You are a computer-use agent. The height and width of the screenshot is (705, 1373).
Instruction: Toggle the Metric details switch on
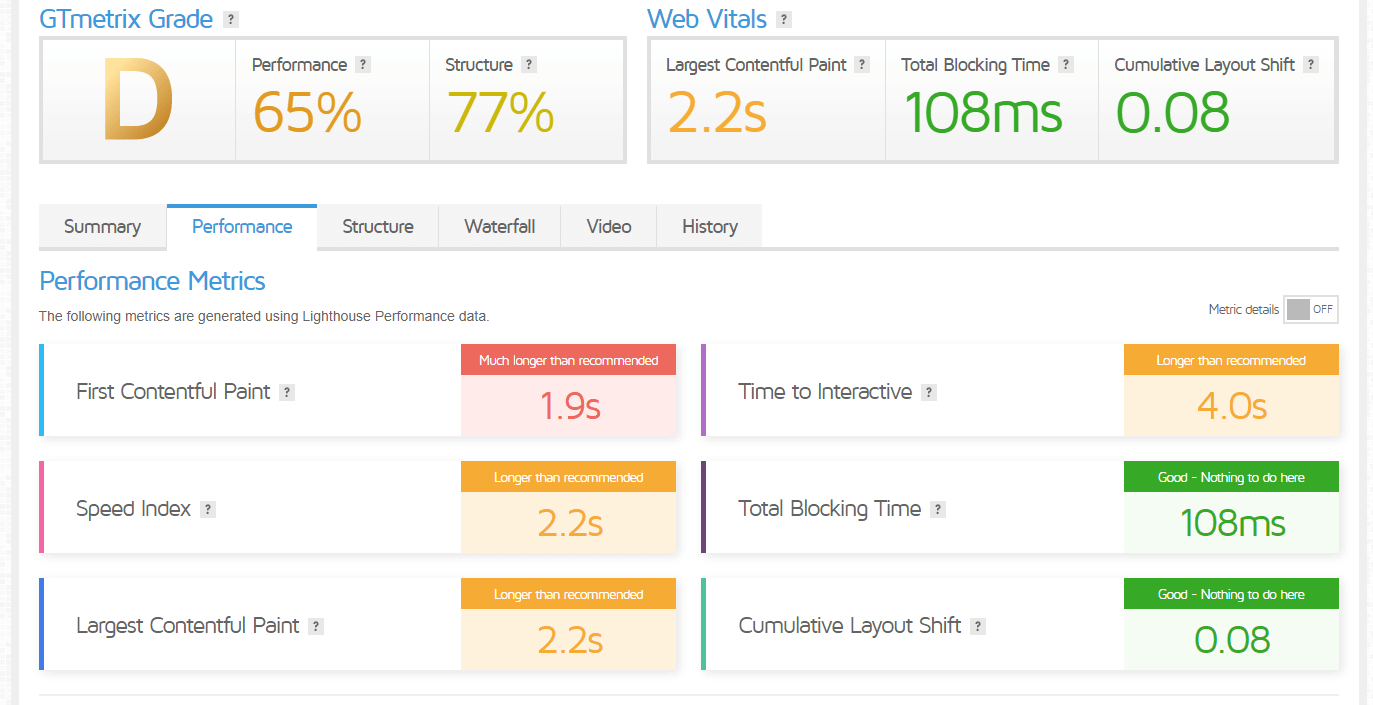point(1310,310)
